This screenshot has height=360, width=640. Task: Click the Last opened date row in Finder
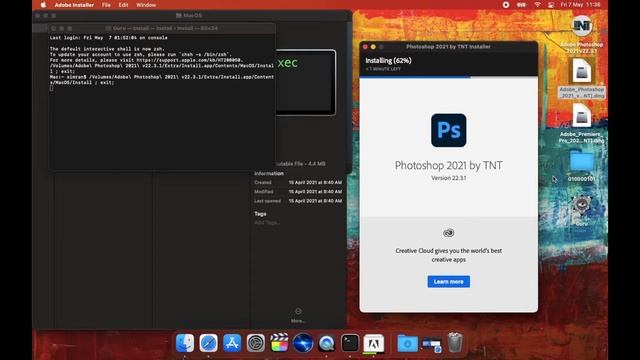[x=298, y=201]
